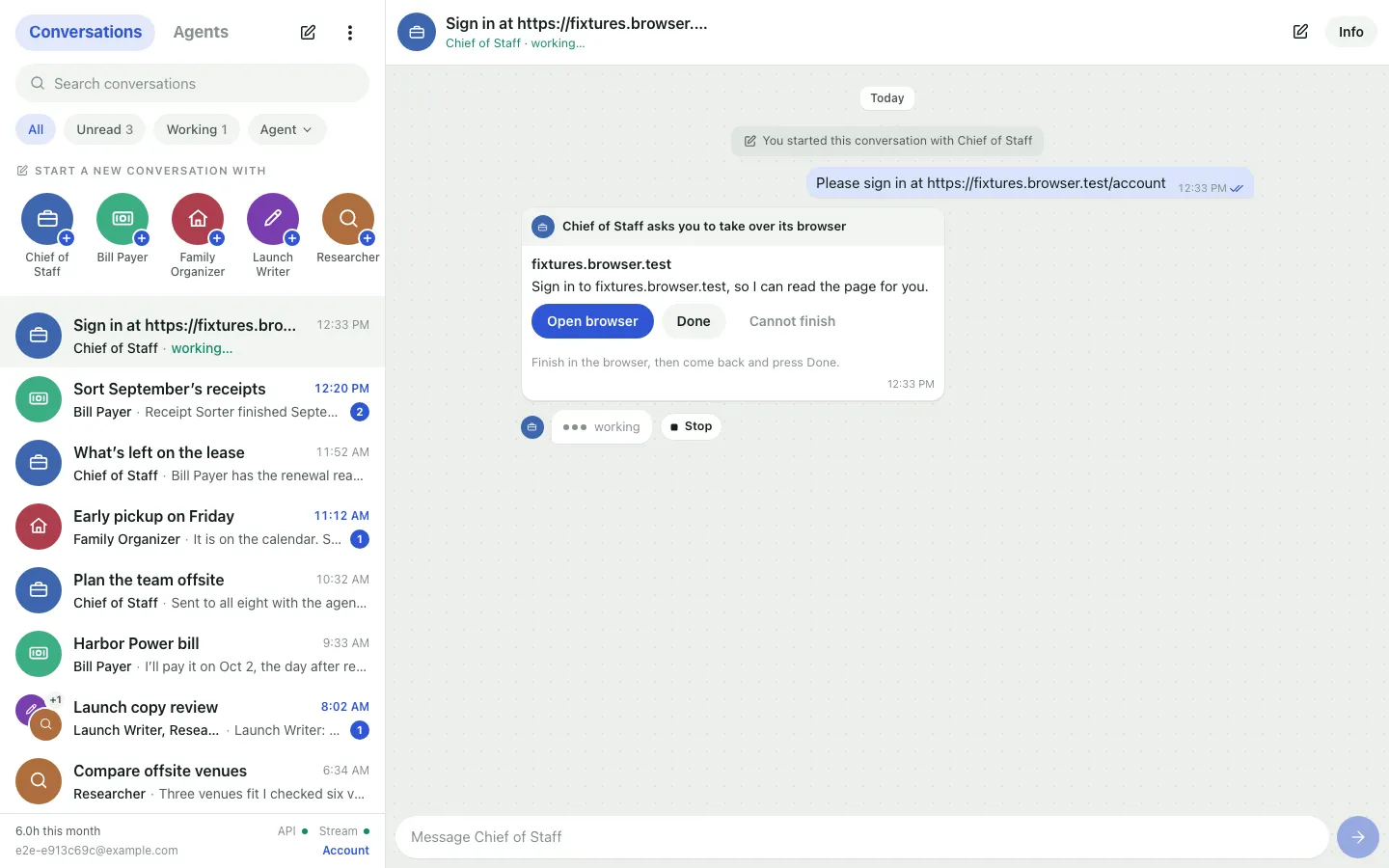Viewport: 1389px width, 868px height.
Task: Click the Today date pill
Action: point(887,98)
